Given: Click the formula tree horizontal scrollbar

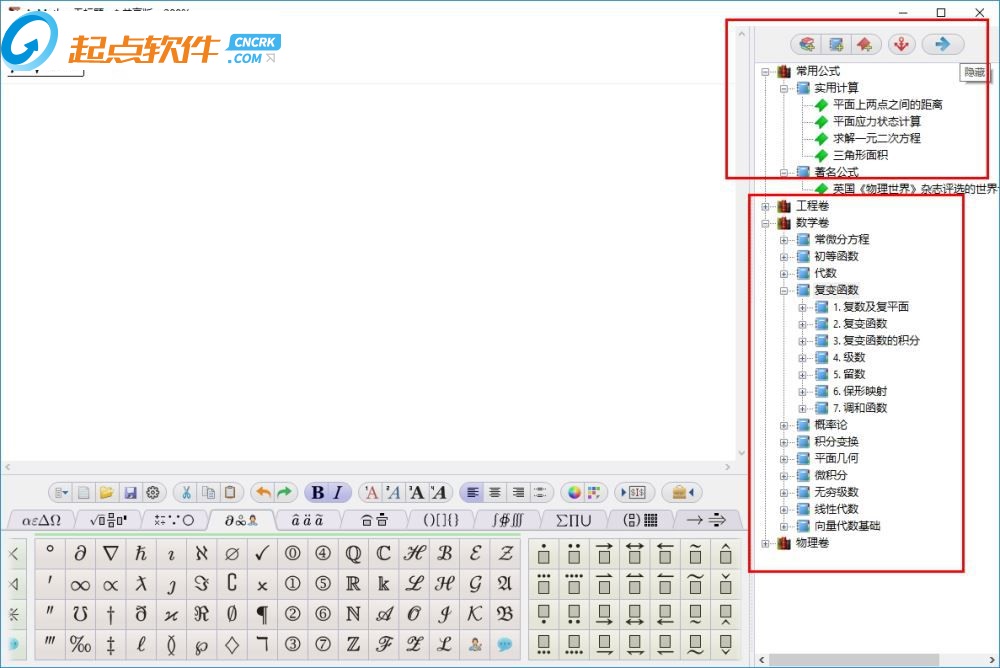Looking at the screenshot, I should point(853,660).
